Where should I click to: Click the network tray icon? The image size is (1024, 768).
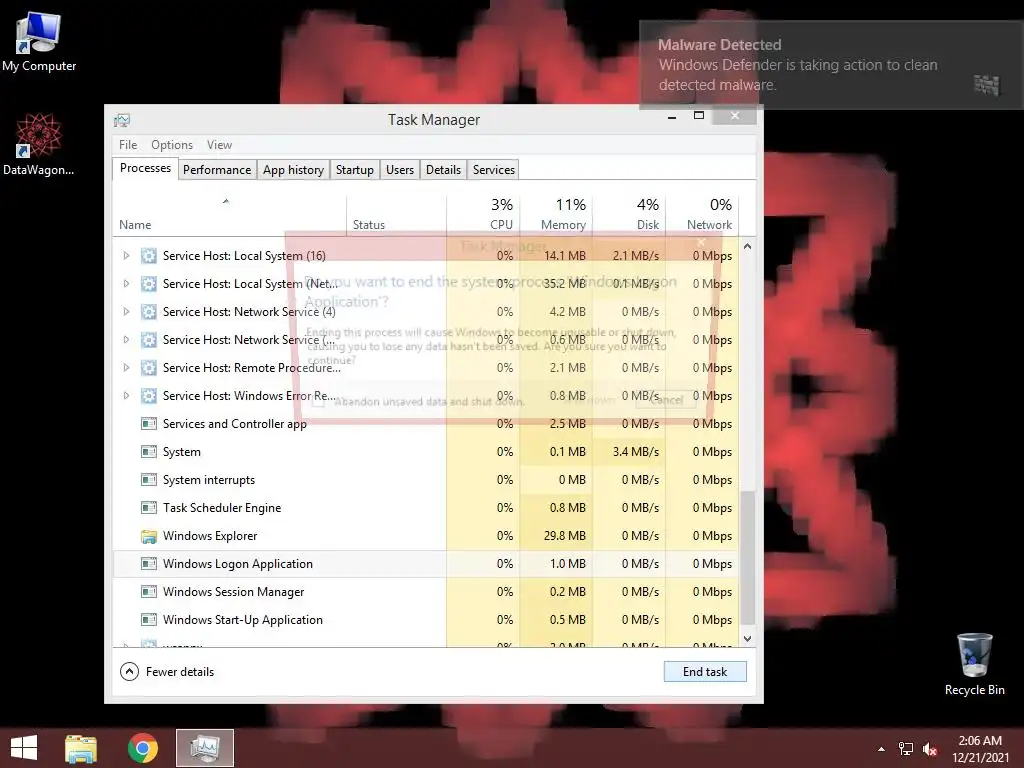pos(906,749)
